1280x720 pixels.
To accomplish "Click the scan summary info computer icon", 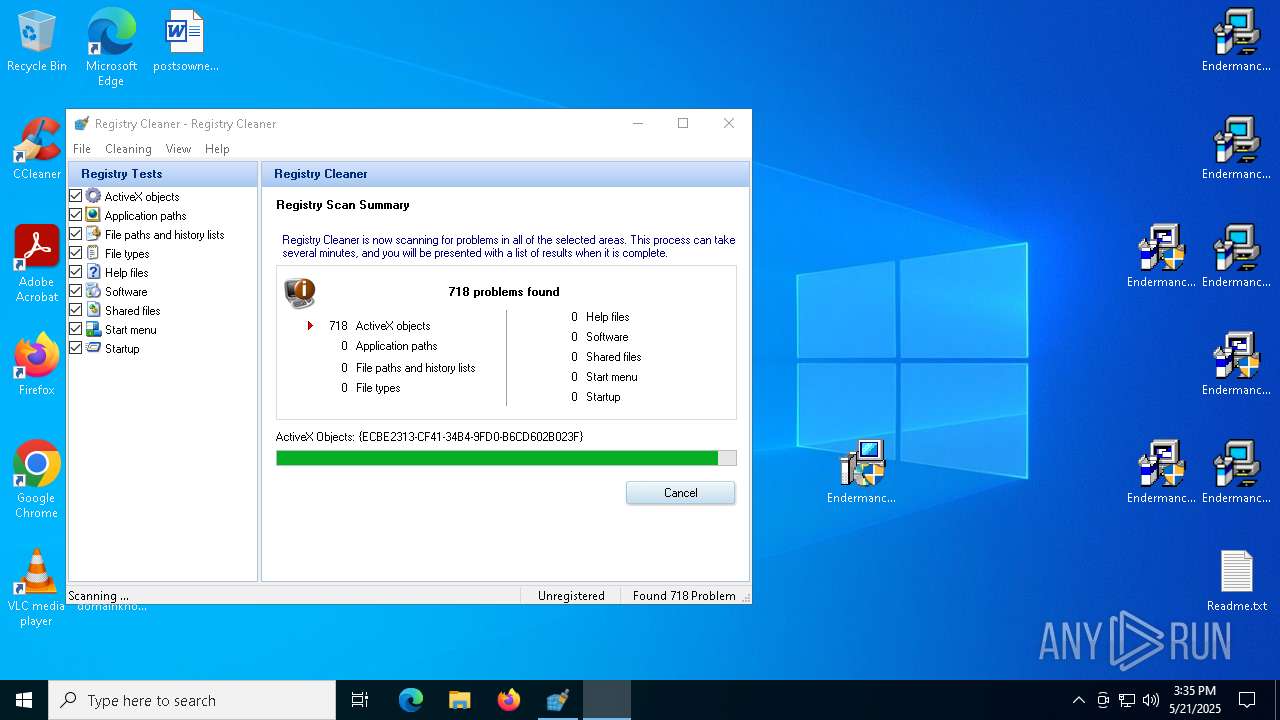I will pyautogui.click(x=300, y=292).
